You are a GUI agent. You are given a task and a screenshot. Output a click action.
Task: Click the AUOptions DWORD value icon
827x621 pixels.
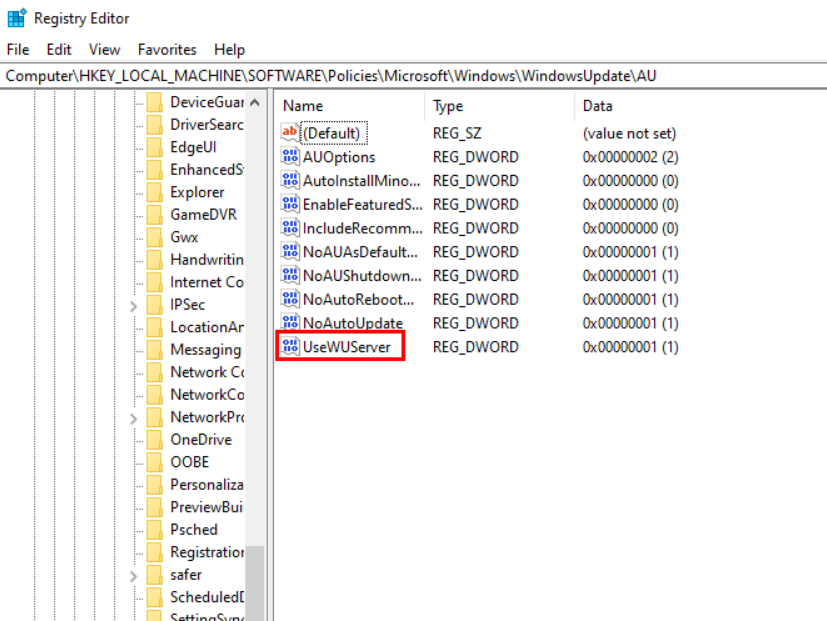[x=290, y=157]
